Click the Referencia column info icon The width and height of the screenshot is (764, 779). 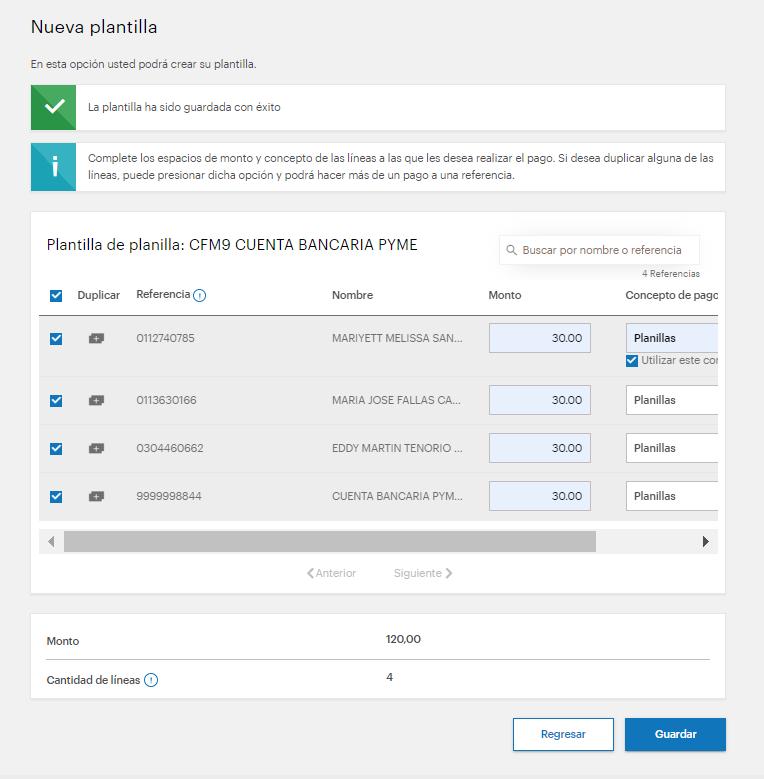click(x=199, y=295)
